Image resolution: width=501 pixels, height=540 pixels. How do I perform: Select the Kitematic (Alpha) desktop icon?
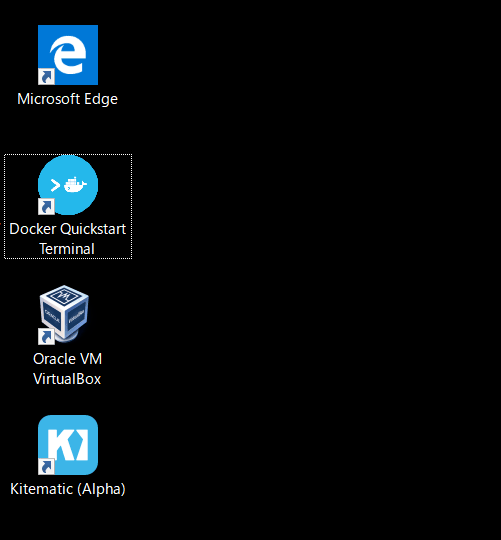pos(68,445)
